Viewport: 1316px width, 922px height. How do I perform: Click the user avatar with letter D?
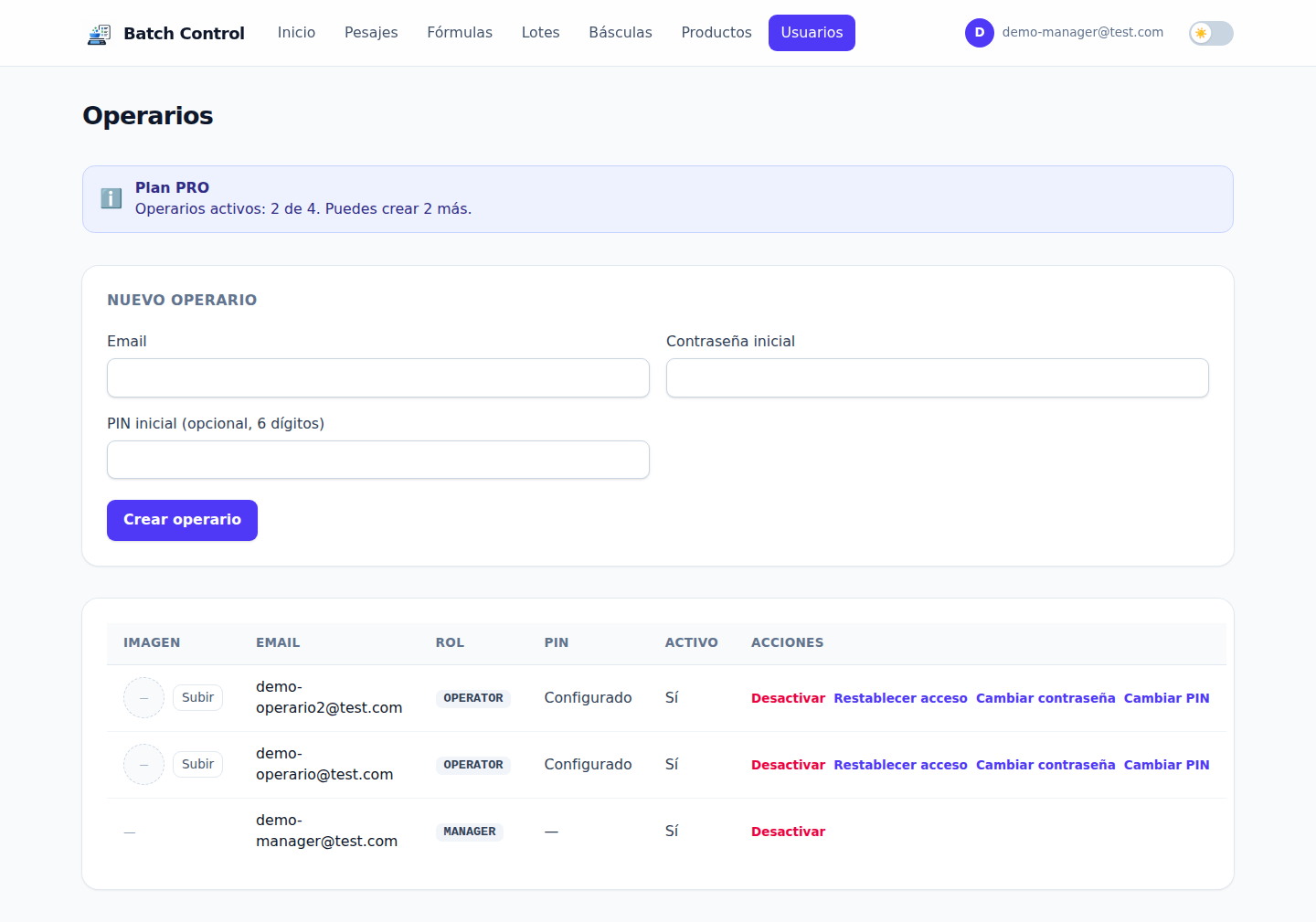click(x=980, y=33)
